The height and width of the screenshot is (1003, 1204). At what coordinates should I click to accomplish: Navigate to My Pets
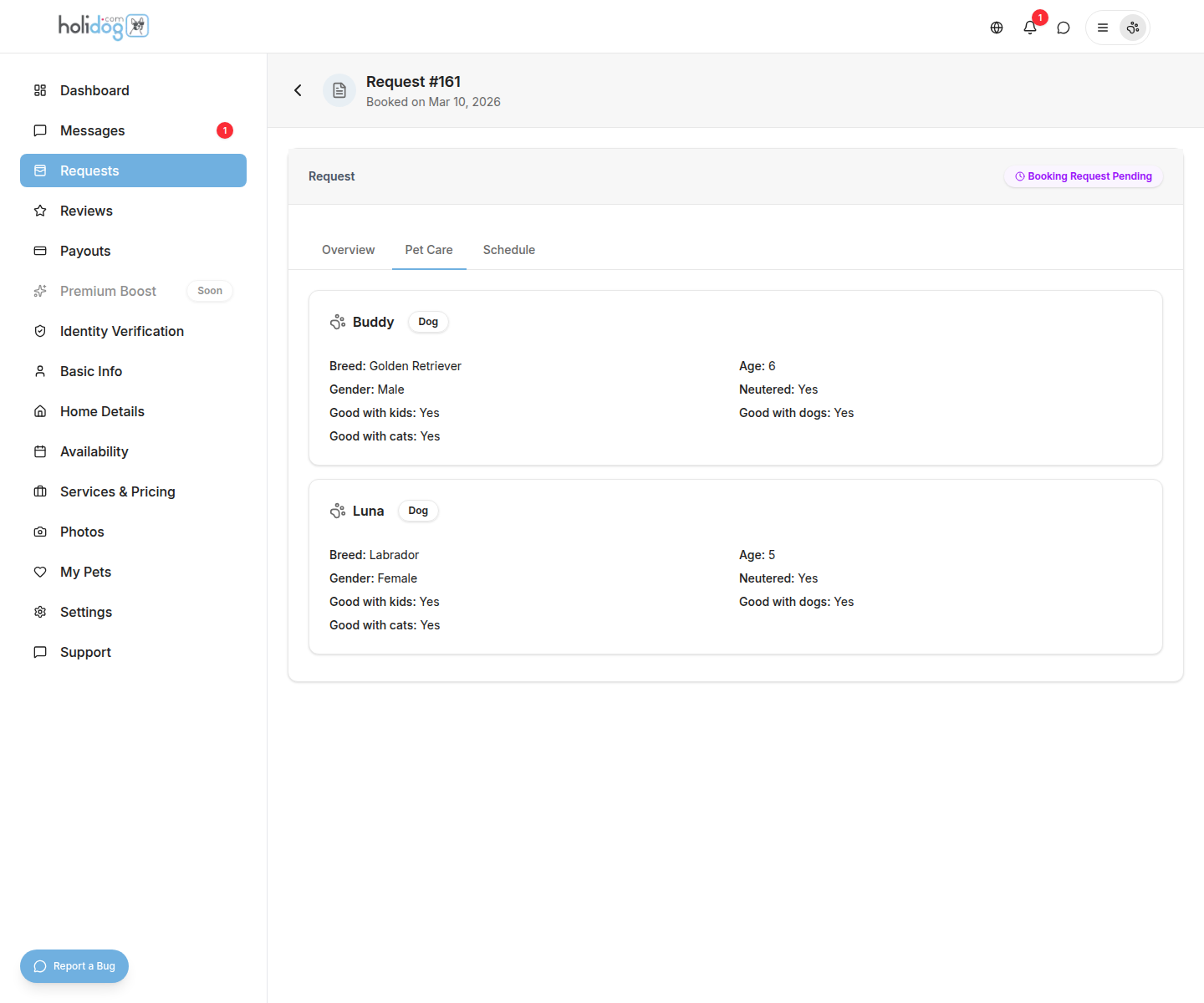[85, 572]
